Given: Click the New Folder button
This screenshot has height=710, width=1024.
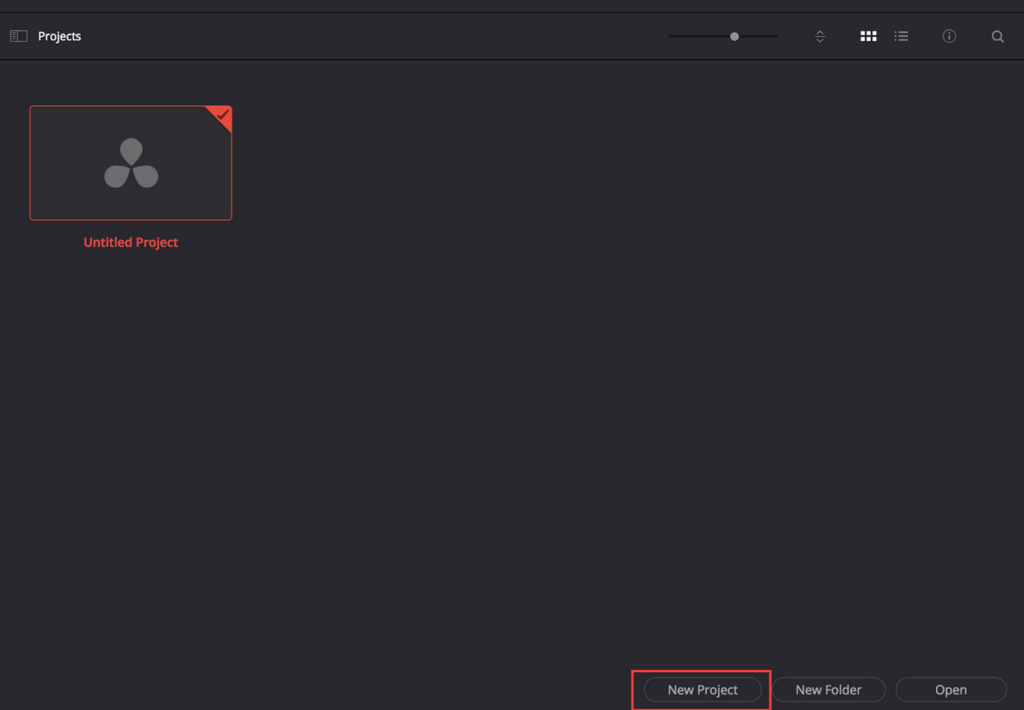Looking at the screenshot, I should 829,690.
